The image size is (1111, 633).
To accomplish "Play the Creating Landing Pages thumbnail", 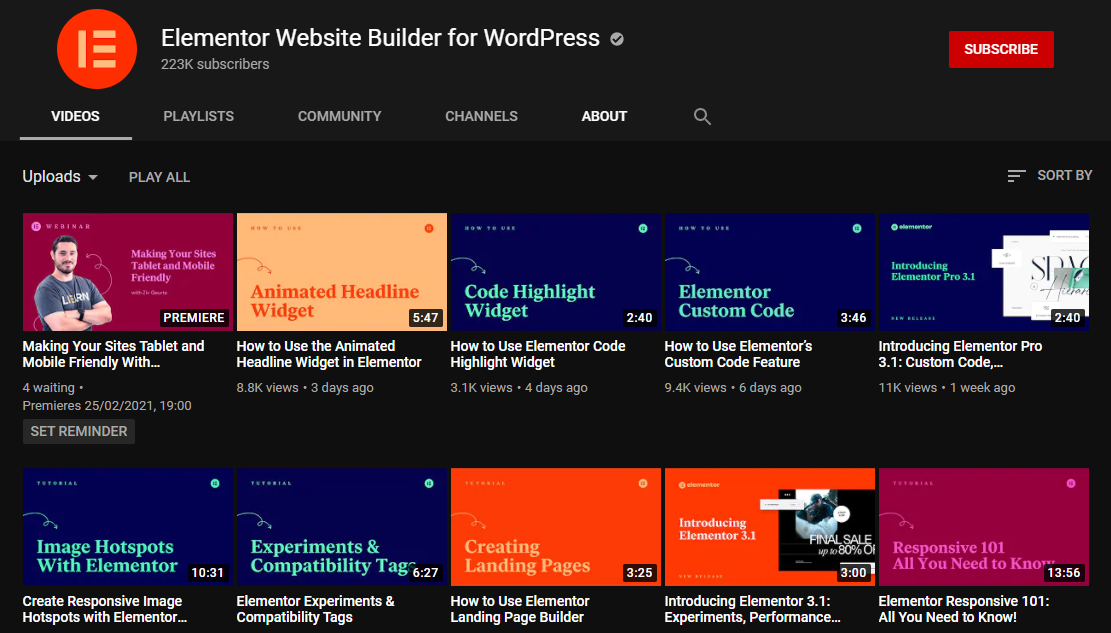I will (x=556, y=527).
